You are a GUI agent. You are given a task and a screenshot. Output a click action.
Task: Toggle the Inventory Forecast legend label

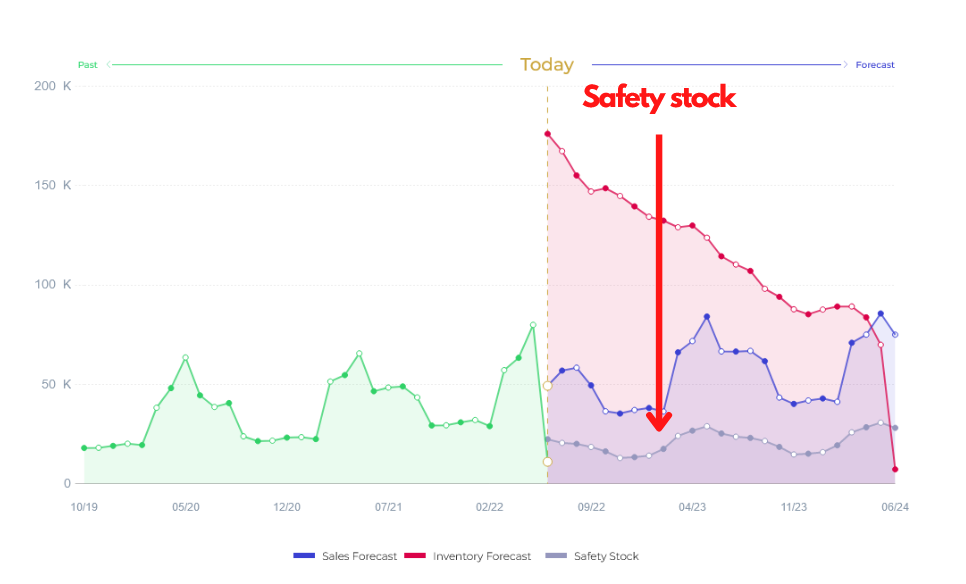482,556
